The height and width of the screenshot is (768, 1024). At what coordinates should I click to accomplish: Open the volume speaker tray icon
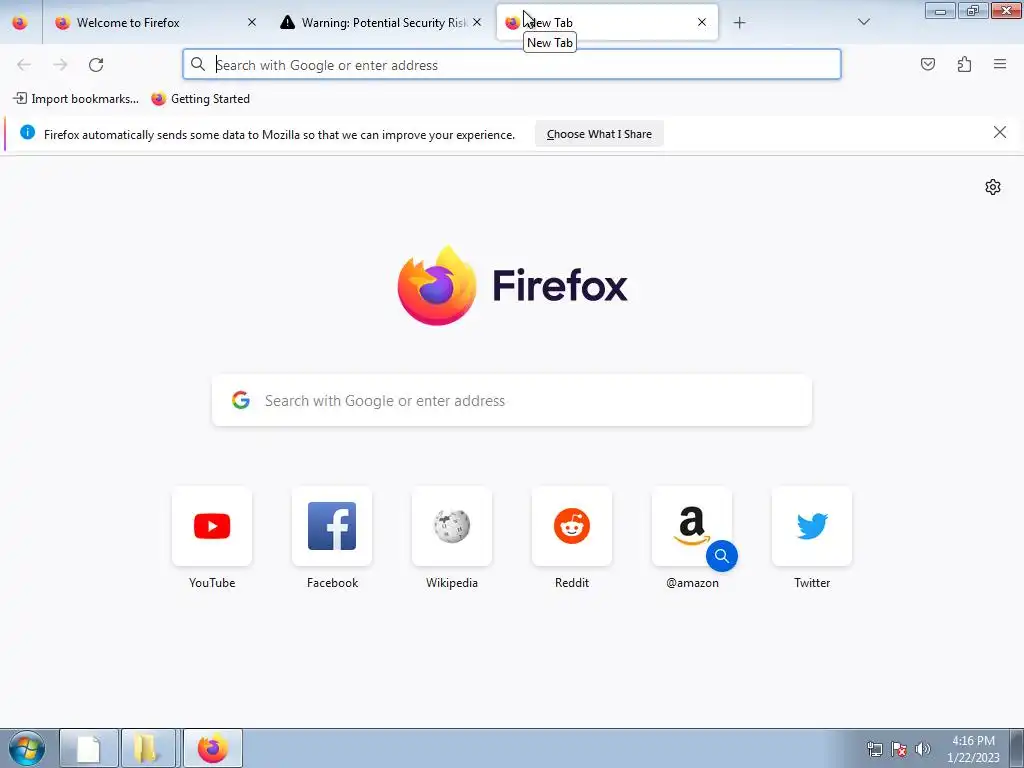(923, 749)
